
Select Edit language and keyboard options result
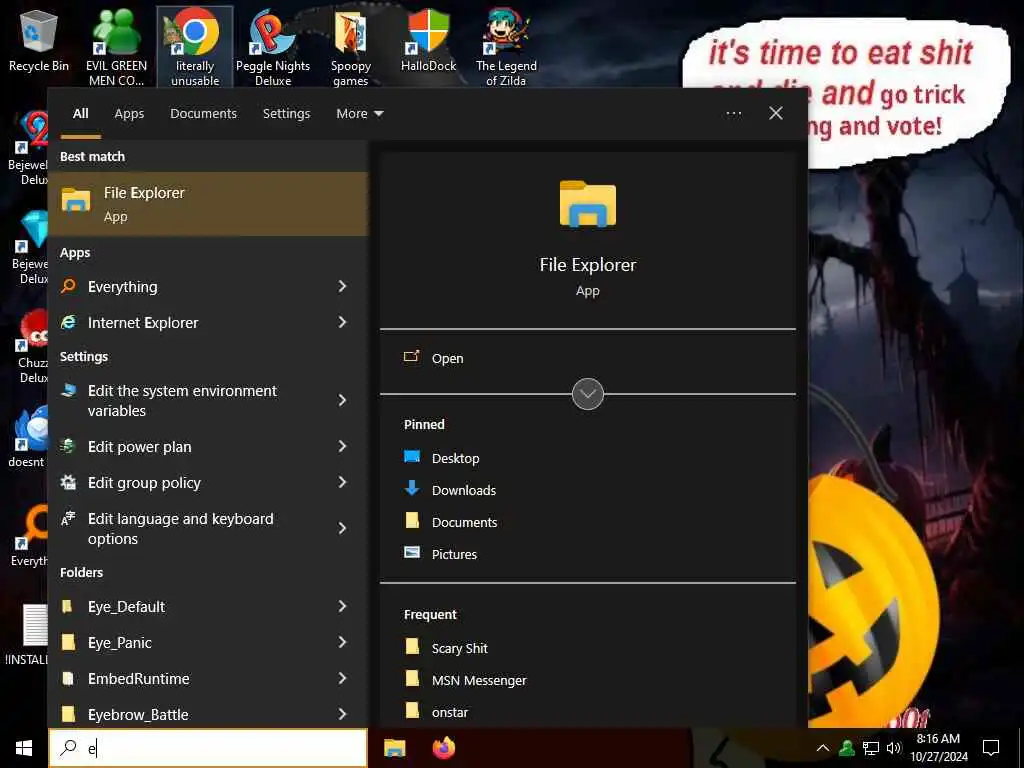coord(208,528)
